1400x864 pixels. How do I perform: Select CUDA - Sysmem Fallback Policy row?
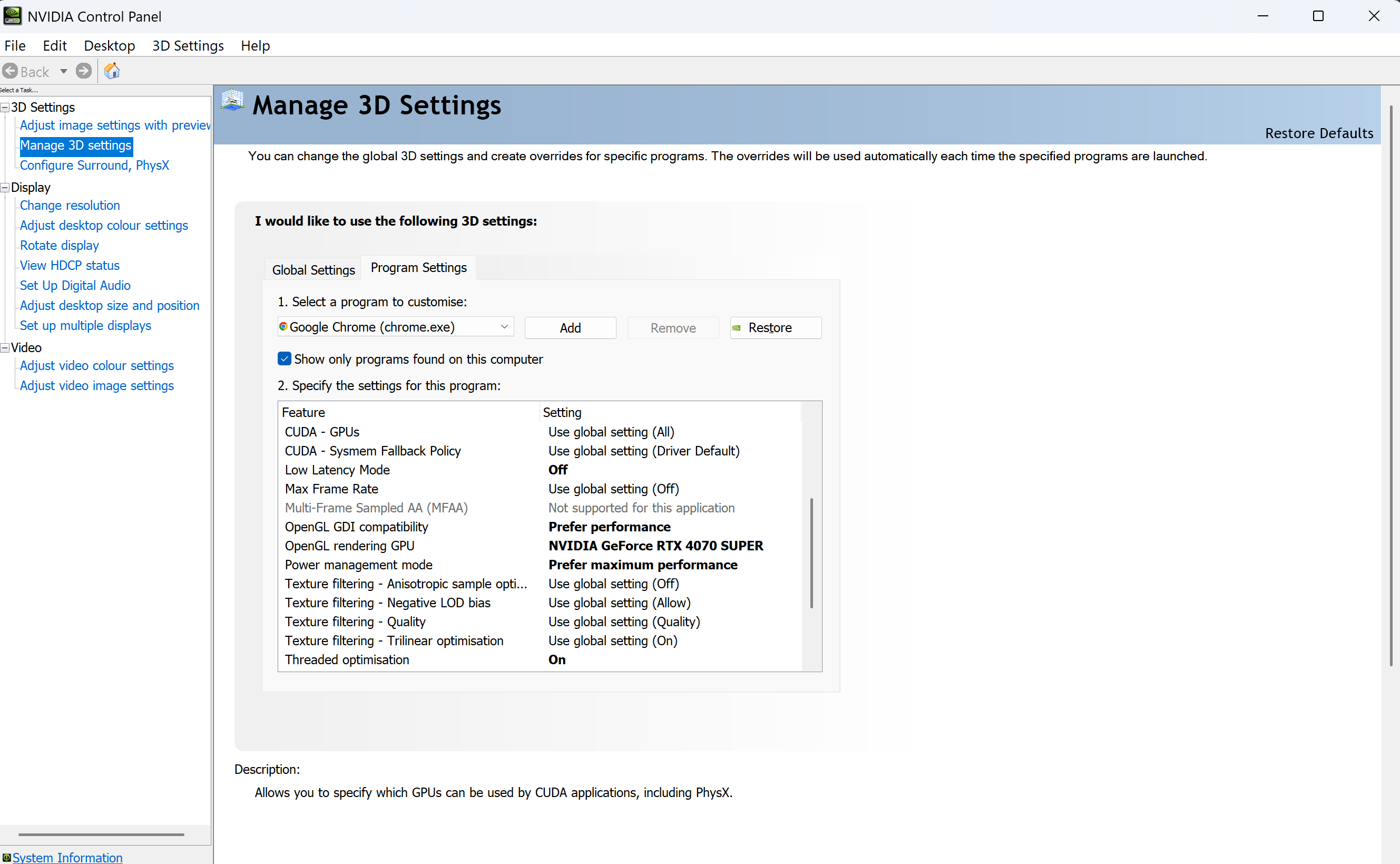540,451
